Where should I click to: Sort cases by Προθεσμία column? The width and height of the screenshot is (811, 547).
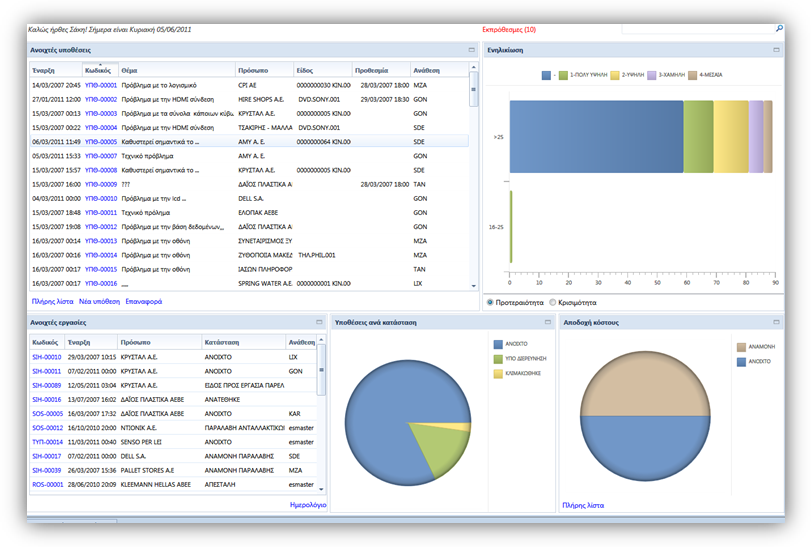point(381,70)
